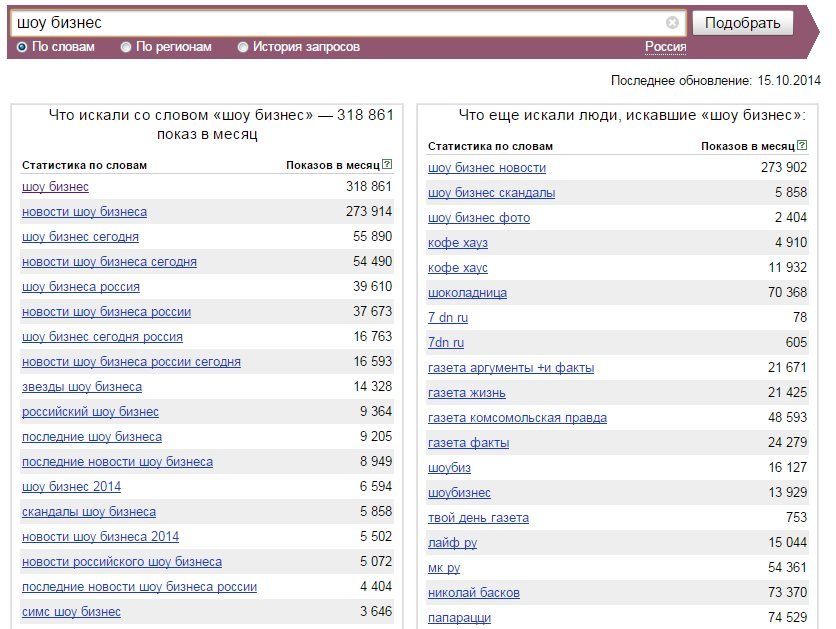Clear the search field with the X icon

[672, 22]
